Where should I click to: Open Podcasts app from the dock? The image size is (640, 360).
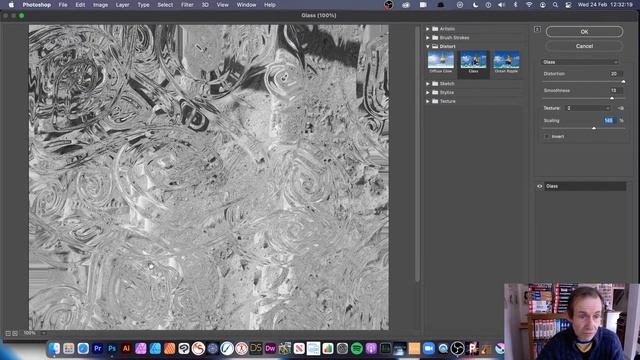point(371,349)
